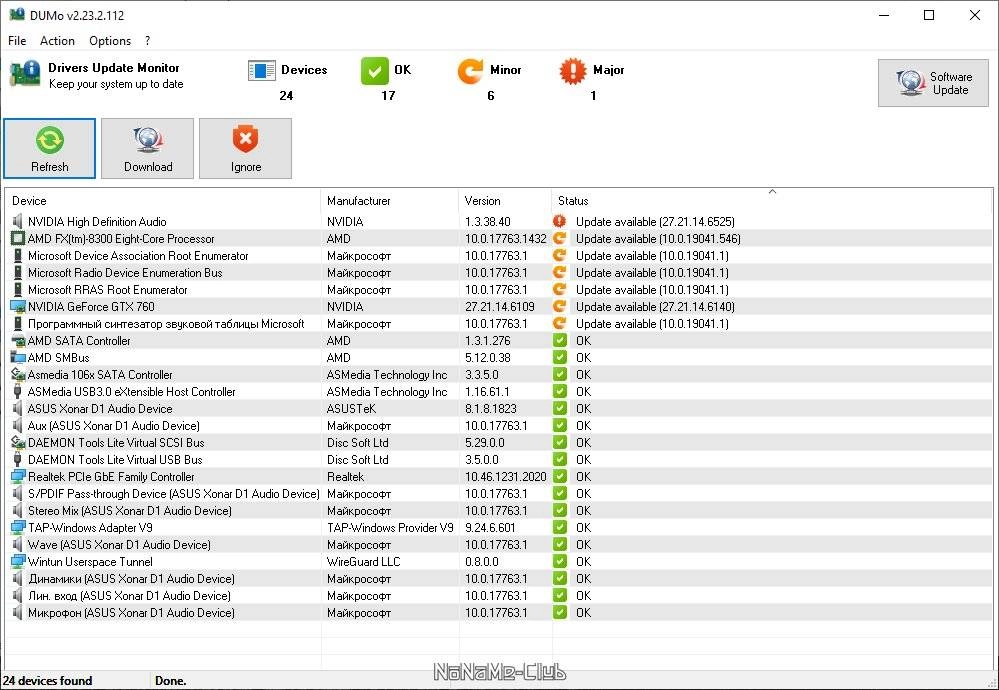Select Wave (ASUS Xonar D1 Audio Device) row
This screenshot has width=999, height=690.
pos(499,545)
